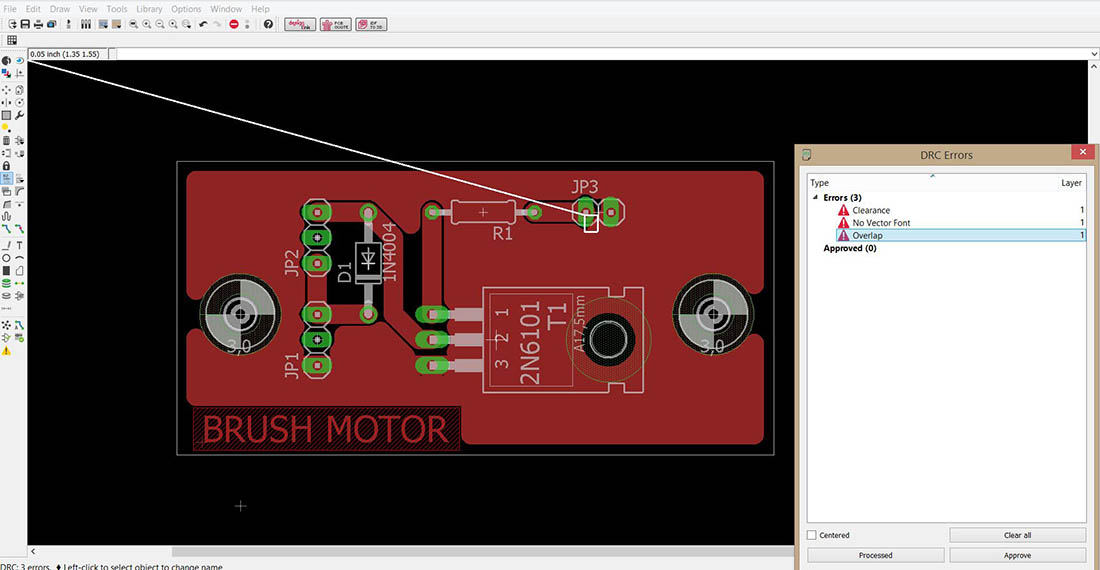This screenshot has height=570, width=1100.
Task: Close the DRC Errors dialog
Action: [1082, 151]
